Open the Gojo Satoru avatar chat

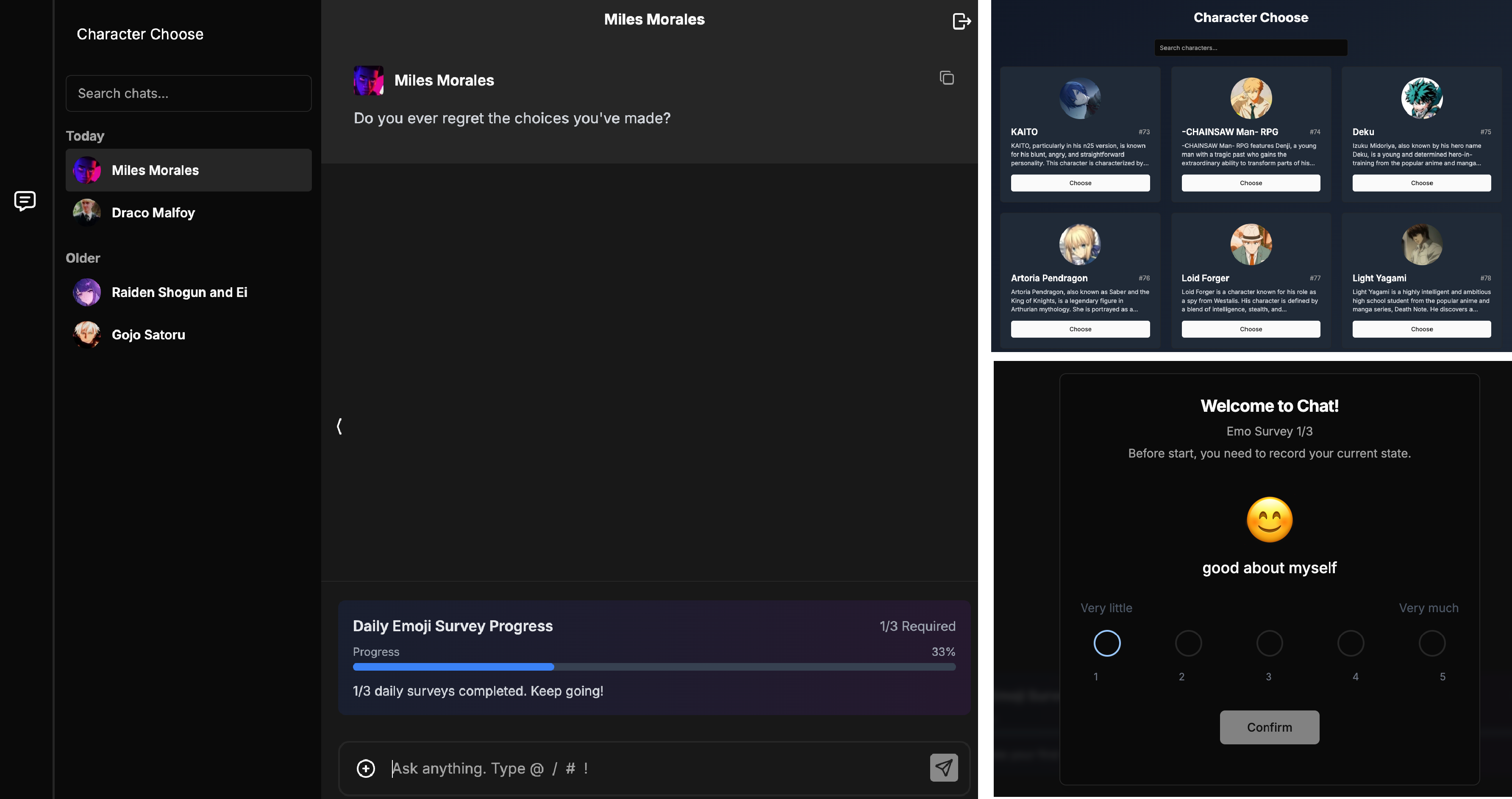pyautogui.click(x=87, y=334)
